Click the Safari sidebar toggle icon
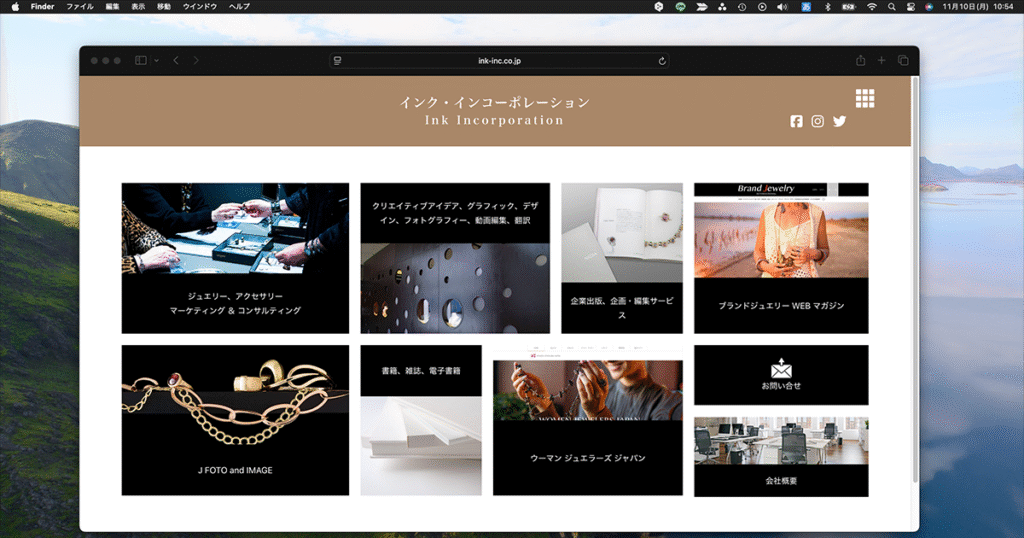 click(140, 60)
